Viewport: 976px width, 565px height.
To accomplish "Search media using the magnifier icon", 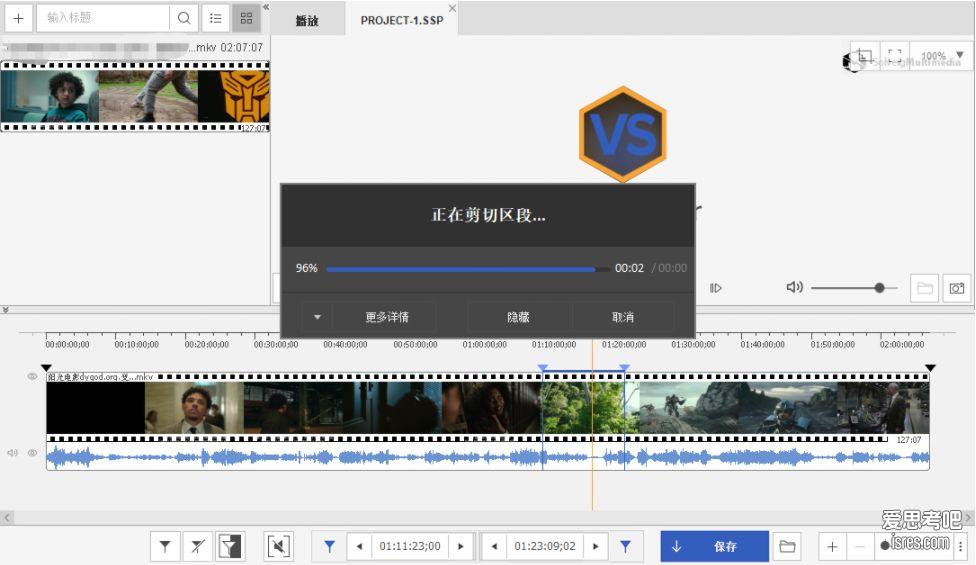I will coord(184,18).
